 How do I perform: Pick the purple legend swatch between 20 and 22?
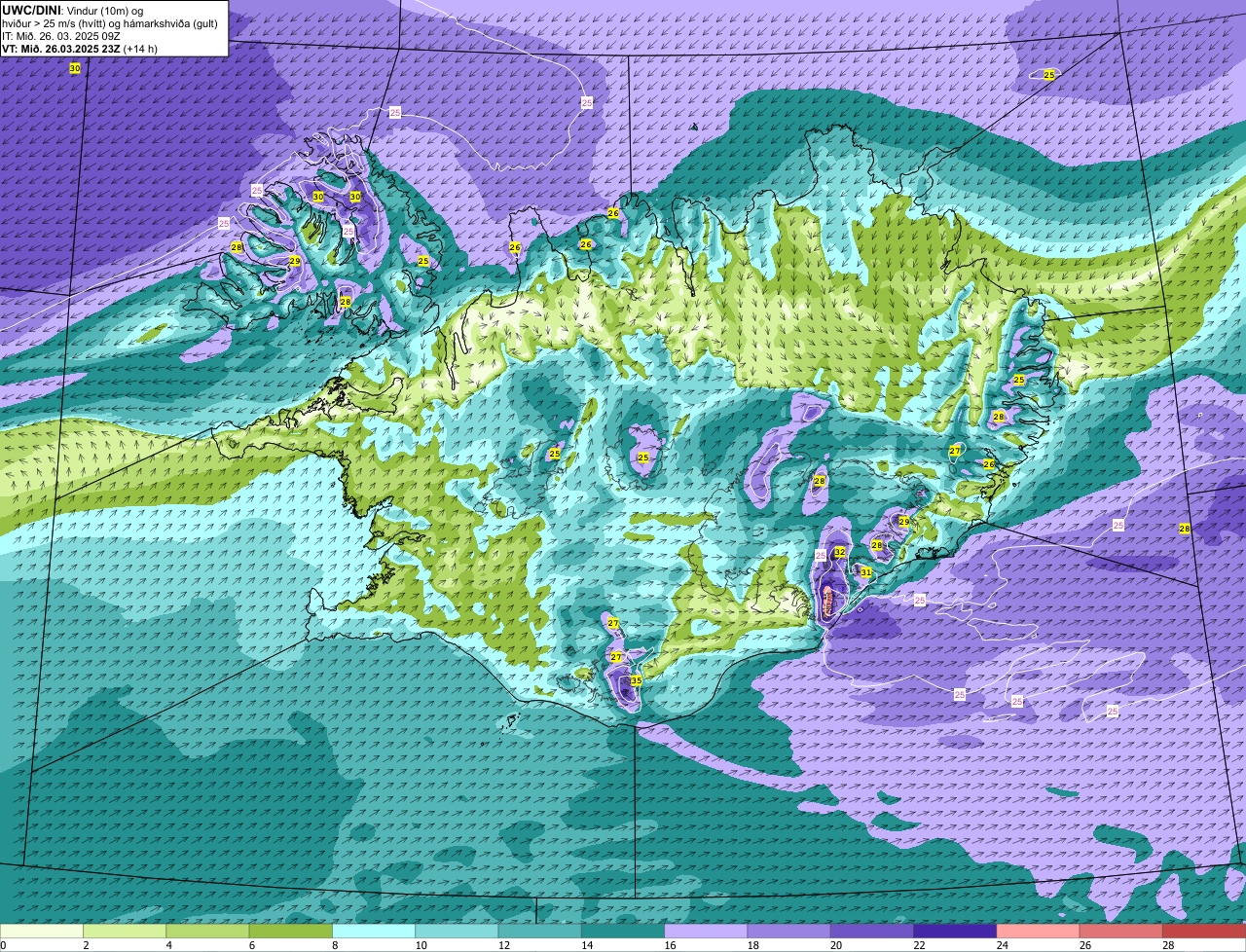pos(872,931)
